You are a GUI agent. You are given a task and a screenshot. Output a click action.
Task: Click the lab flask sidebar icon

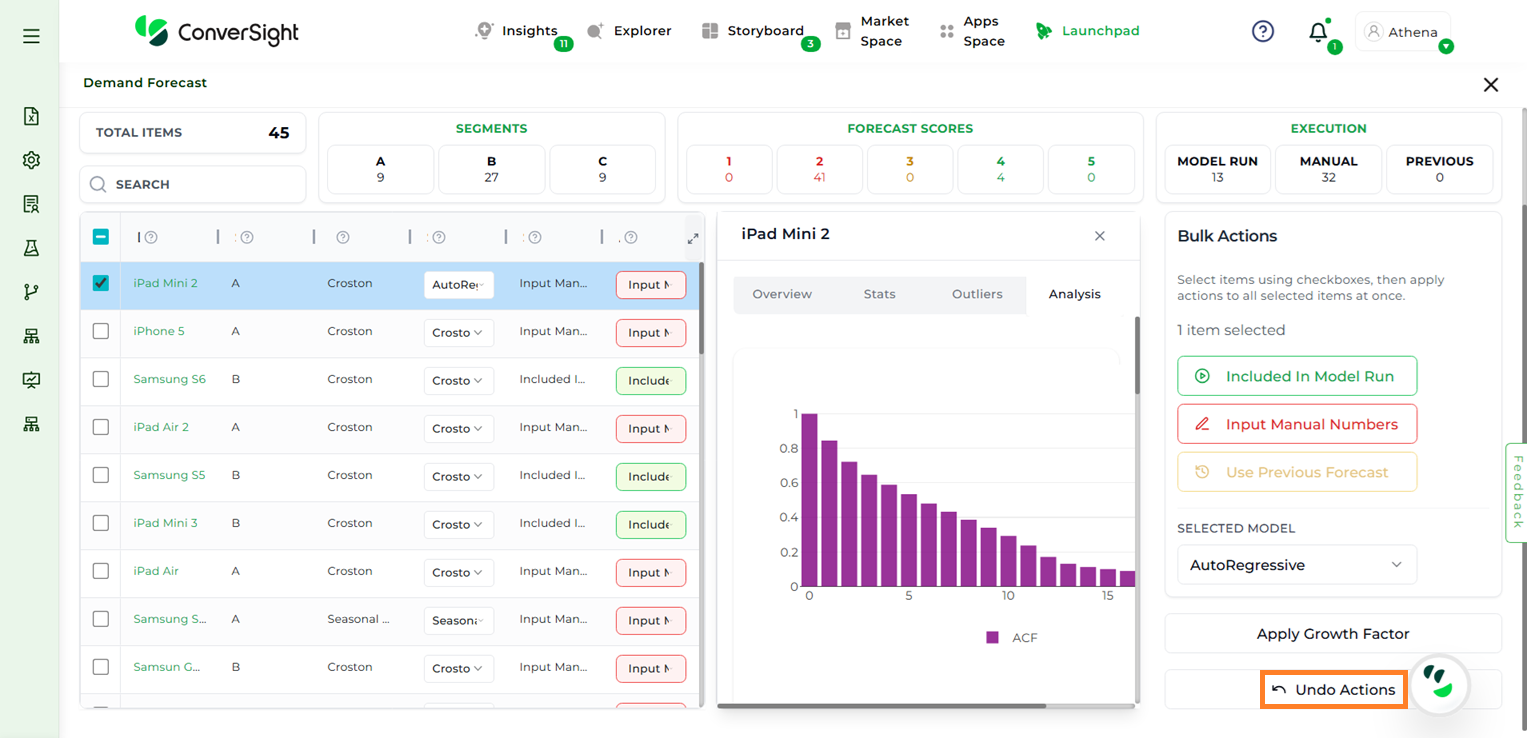point(31,248)
